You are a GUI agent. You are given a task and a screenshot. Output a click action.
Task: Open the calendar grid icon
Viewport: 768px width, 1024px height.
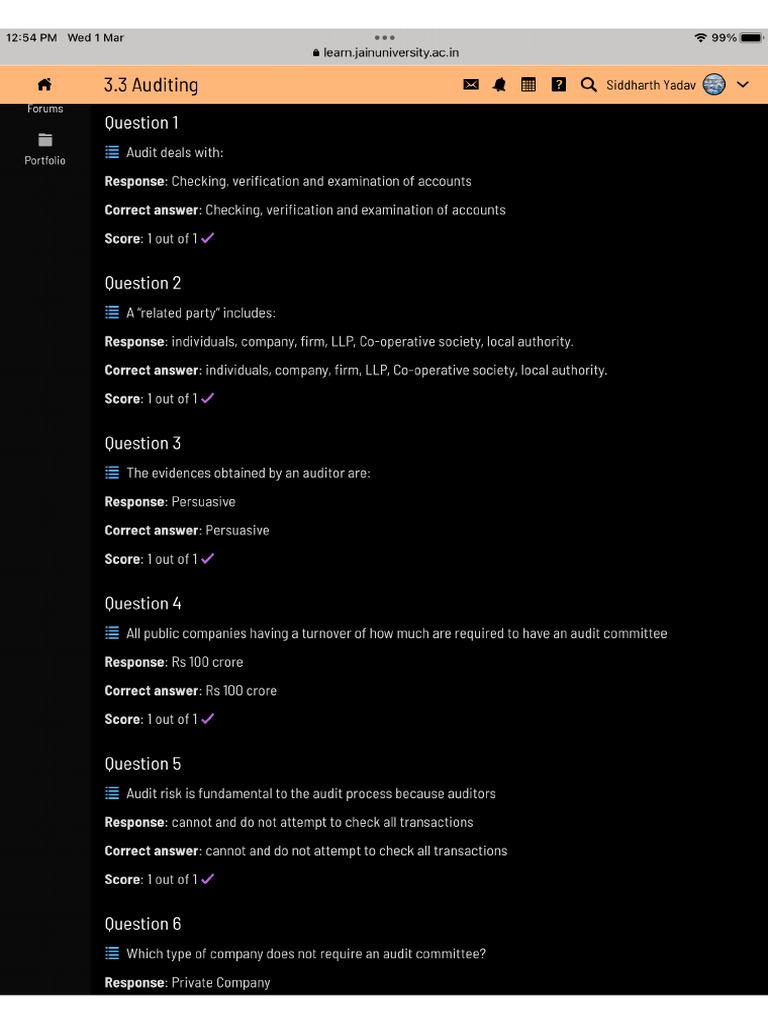tap(528, 85)
